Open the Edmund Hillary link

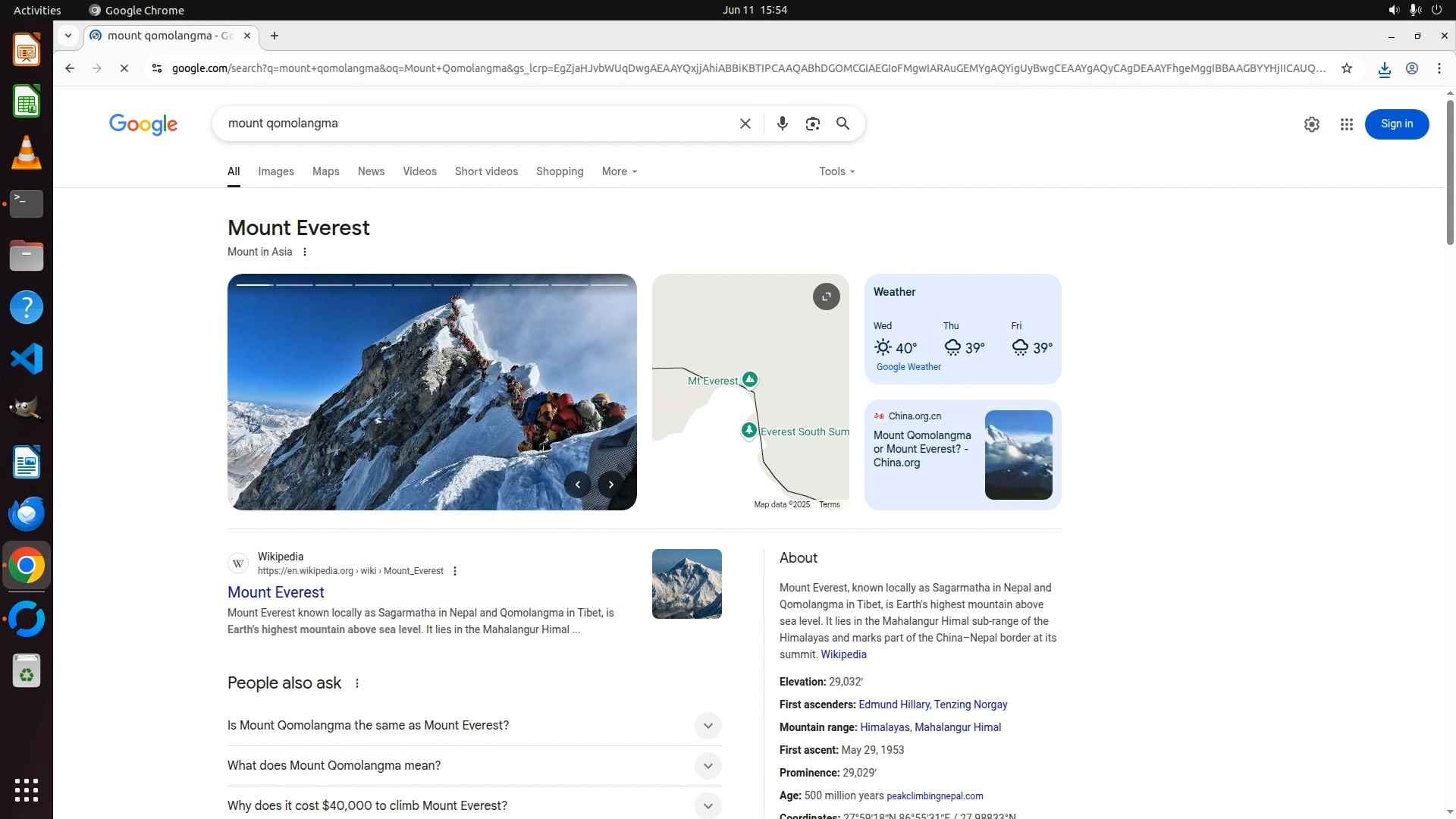tap(893, 704)
